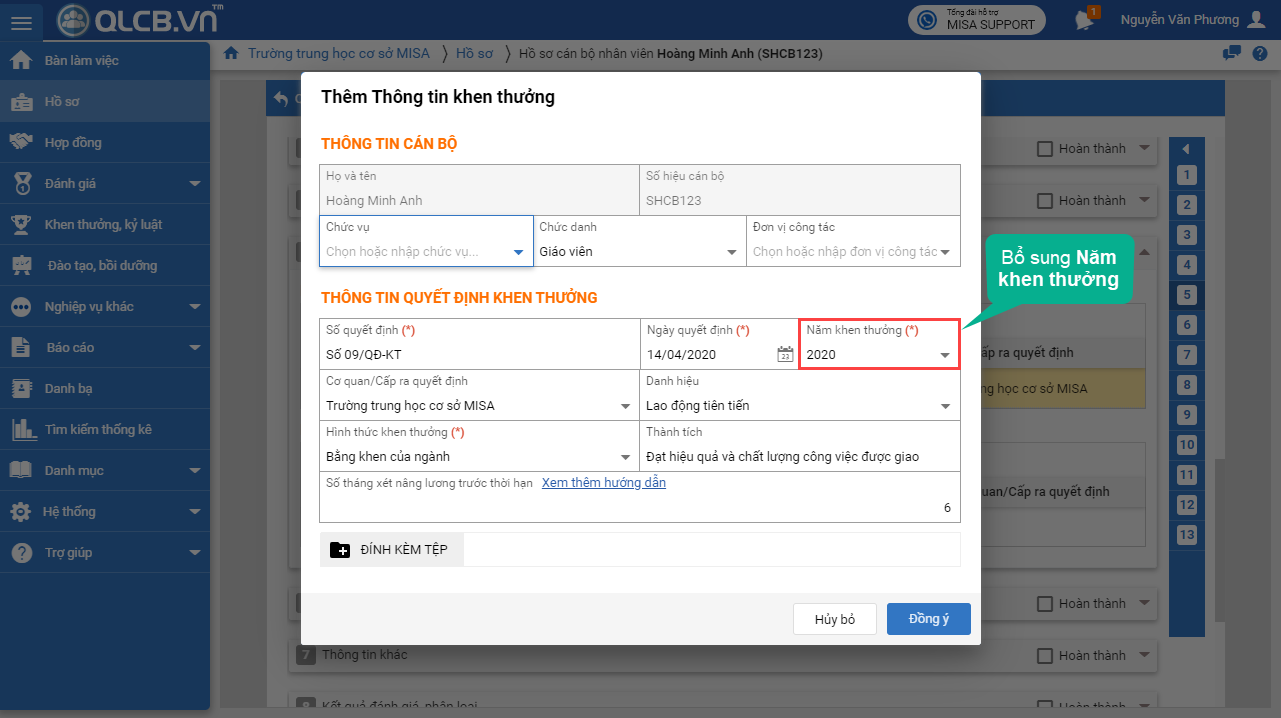Expand the Chức vụ dropdown
Screen dimensions: 1281x718
pyautogui.click(x=518, y=252)
